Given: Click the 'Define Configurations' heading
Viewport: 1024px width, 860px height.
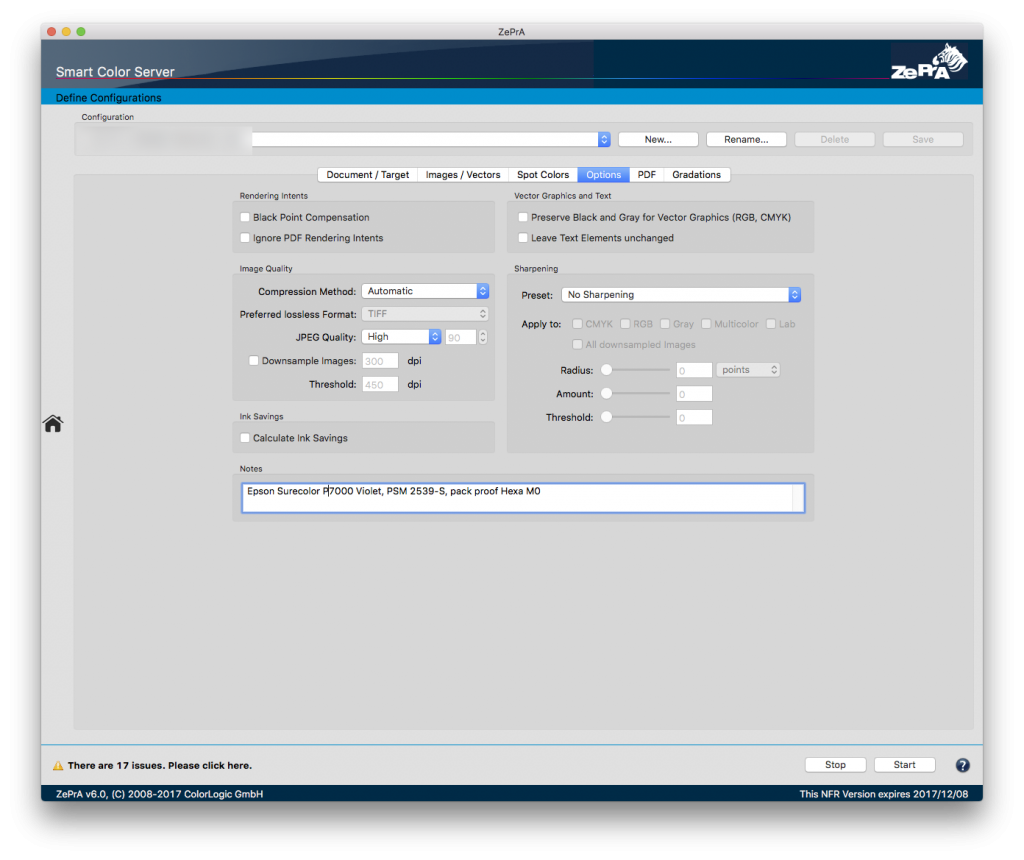Looking at the screenshot, I should (x=108, y=98).
